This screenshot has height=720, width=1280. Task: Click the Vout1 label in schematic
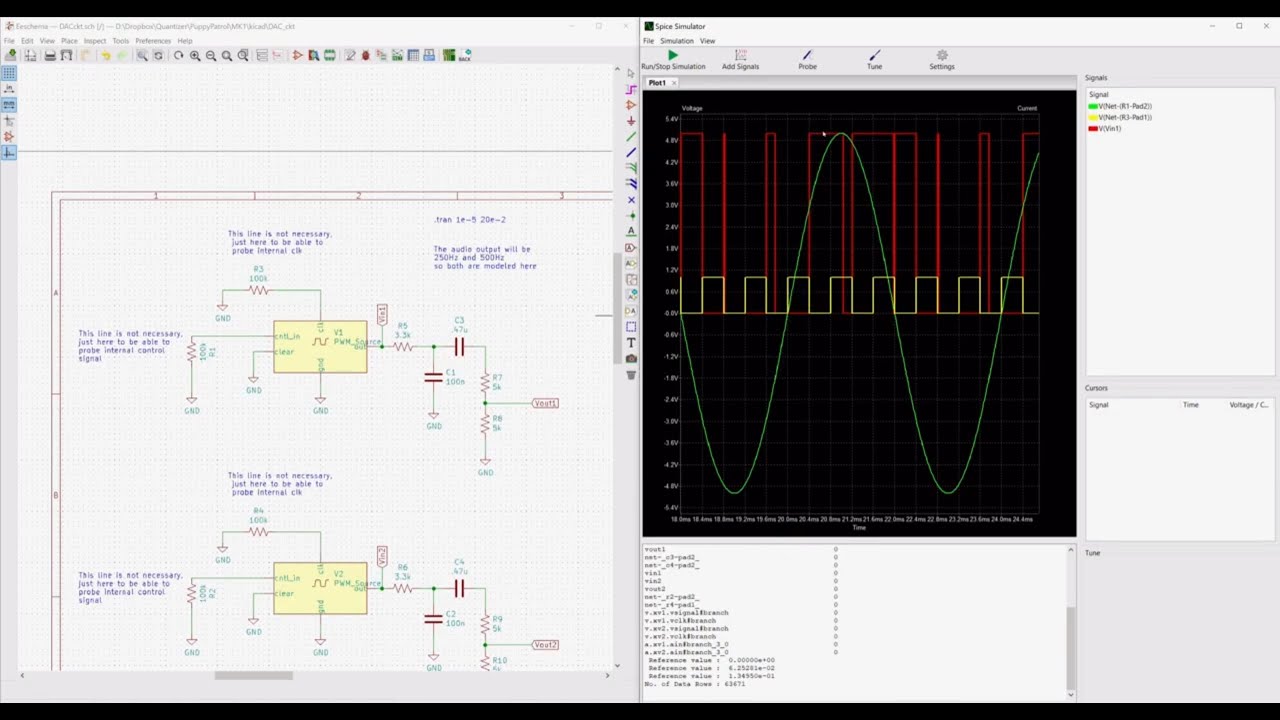tap(545, 403)
